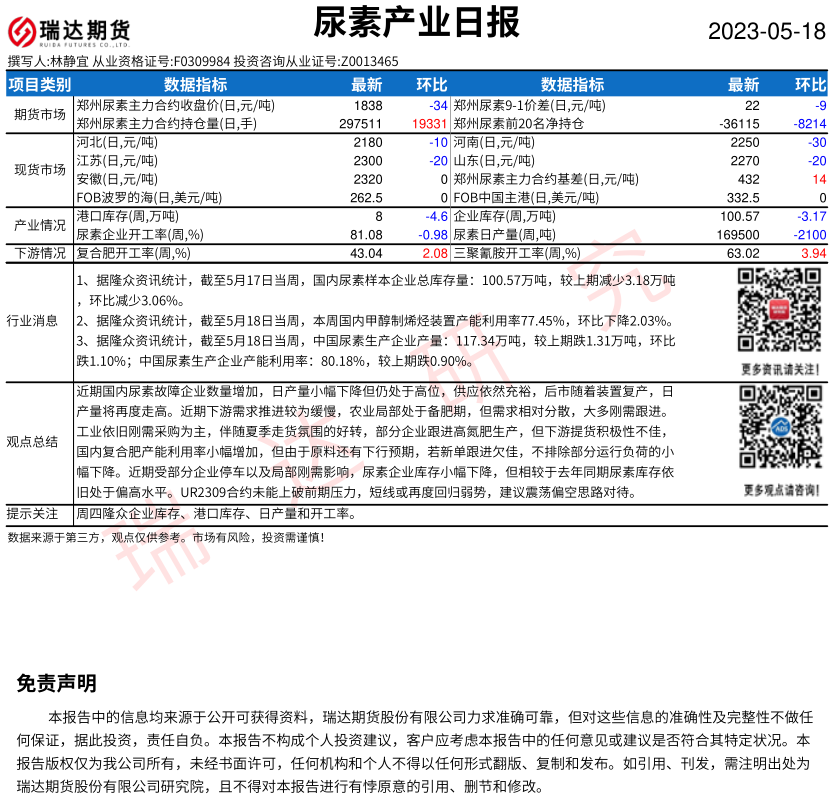Click the 期货市场 row category
This screenshot has height=798, width=833.
click(x=40, y=114)
